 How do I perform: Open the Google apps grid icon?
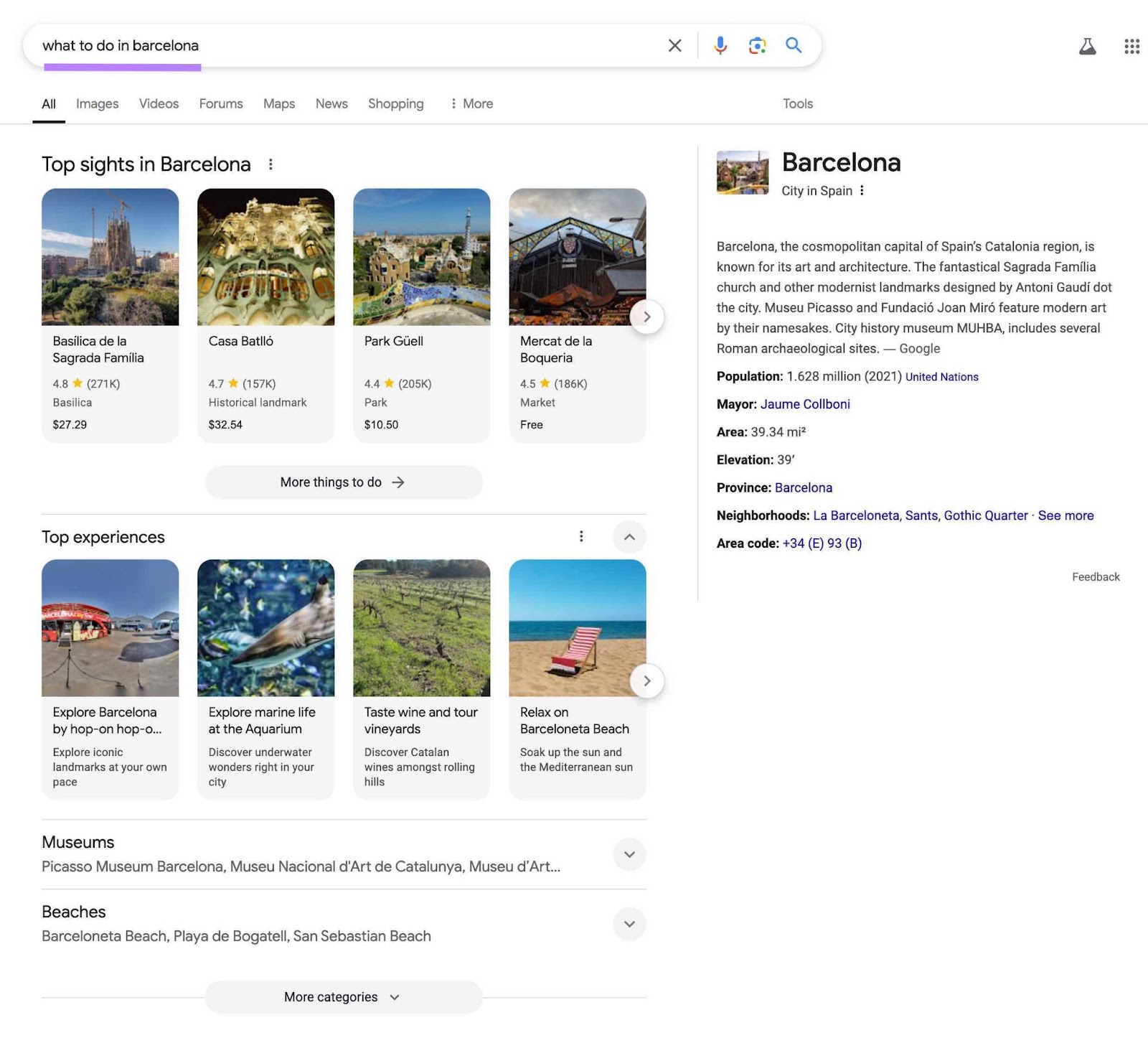(x=1131, y=47)
